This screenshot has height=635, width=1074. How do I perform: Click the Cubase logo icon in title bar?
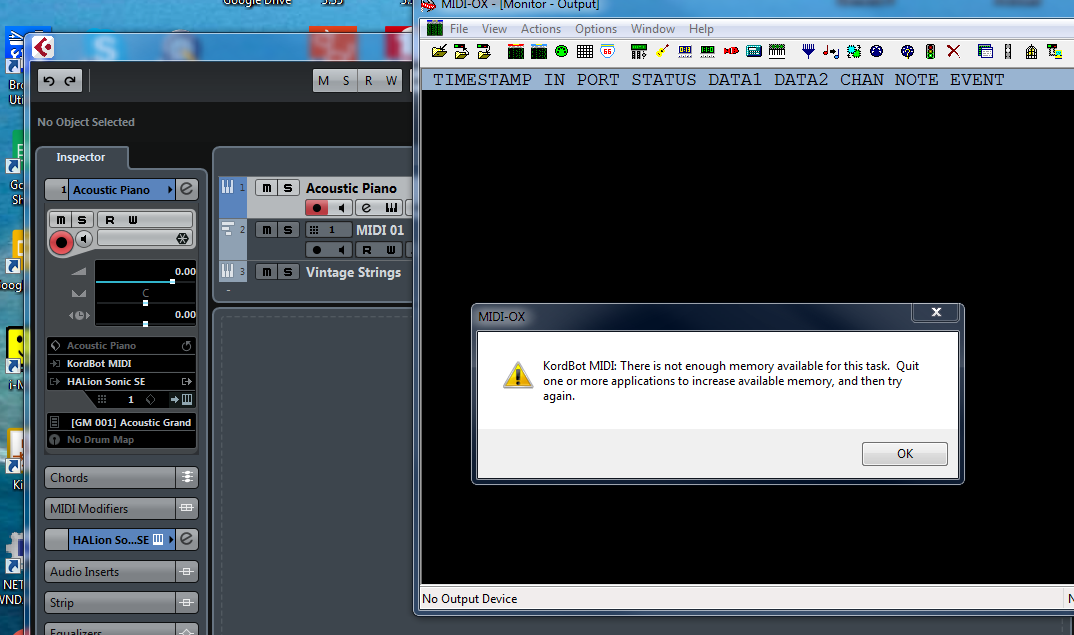click(43, 47)
